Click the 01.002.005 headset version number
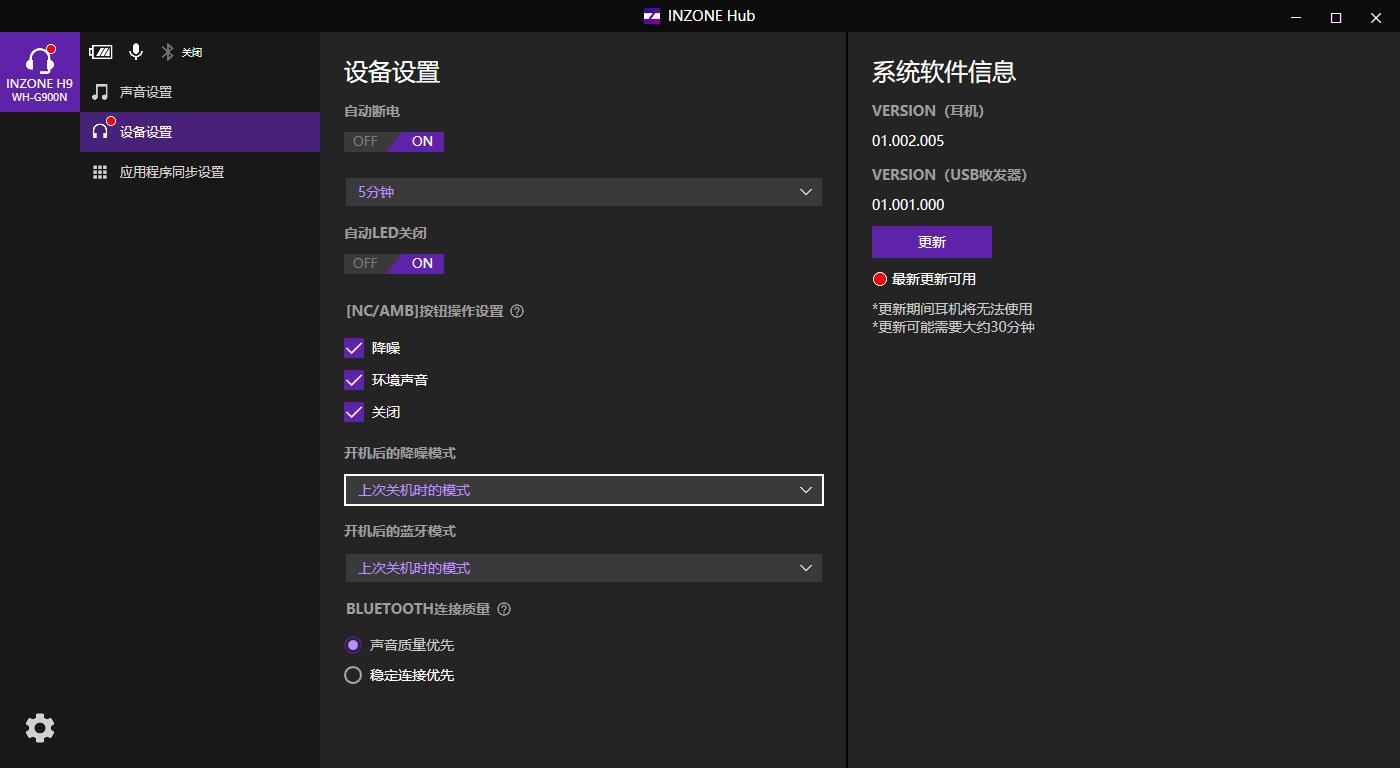This screenshot has width=1400, height=768. (908, 141)
